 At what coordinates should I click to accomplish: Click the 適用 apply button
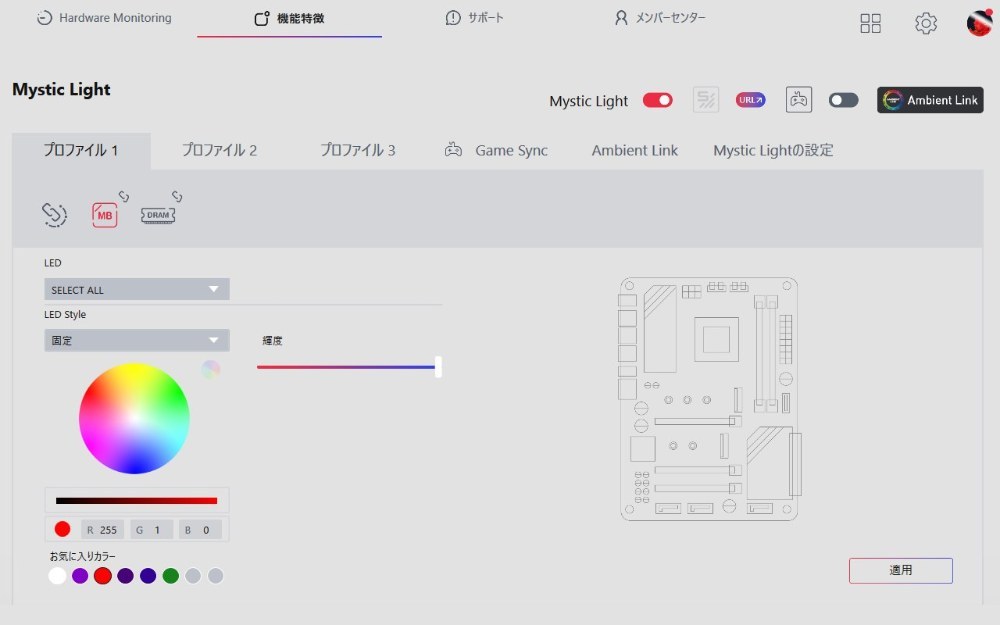pos(901,570)
